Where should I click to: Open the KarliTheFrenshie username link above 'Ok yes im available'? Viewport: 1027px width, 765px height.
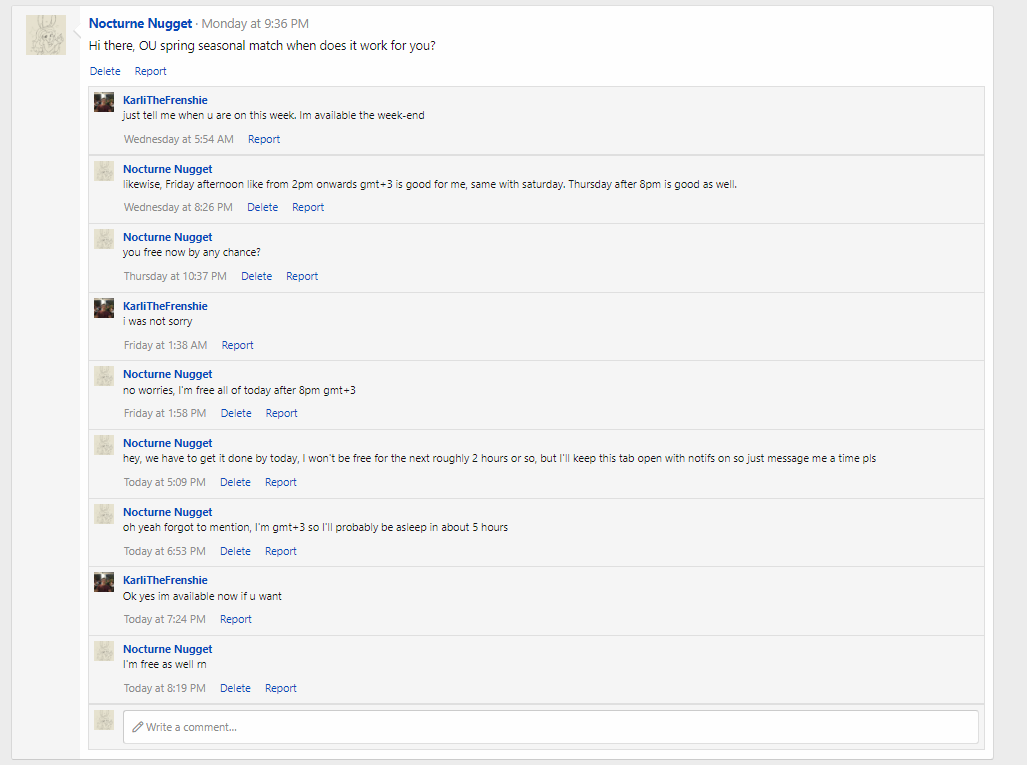click(165, 580)
